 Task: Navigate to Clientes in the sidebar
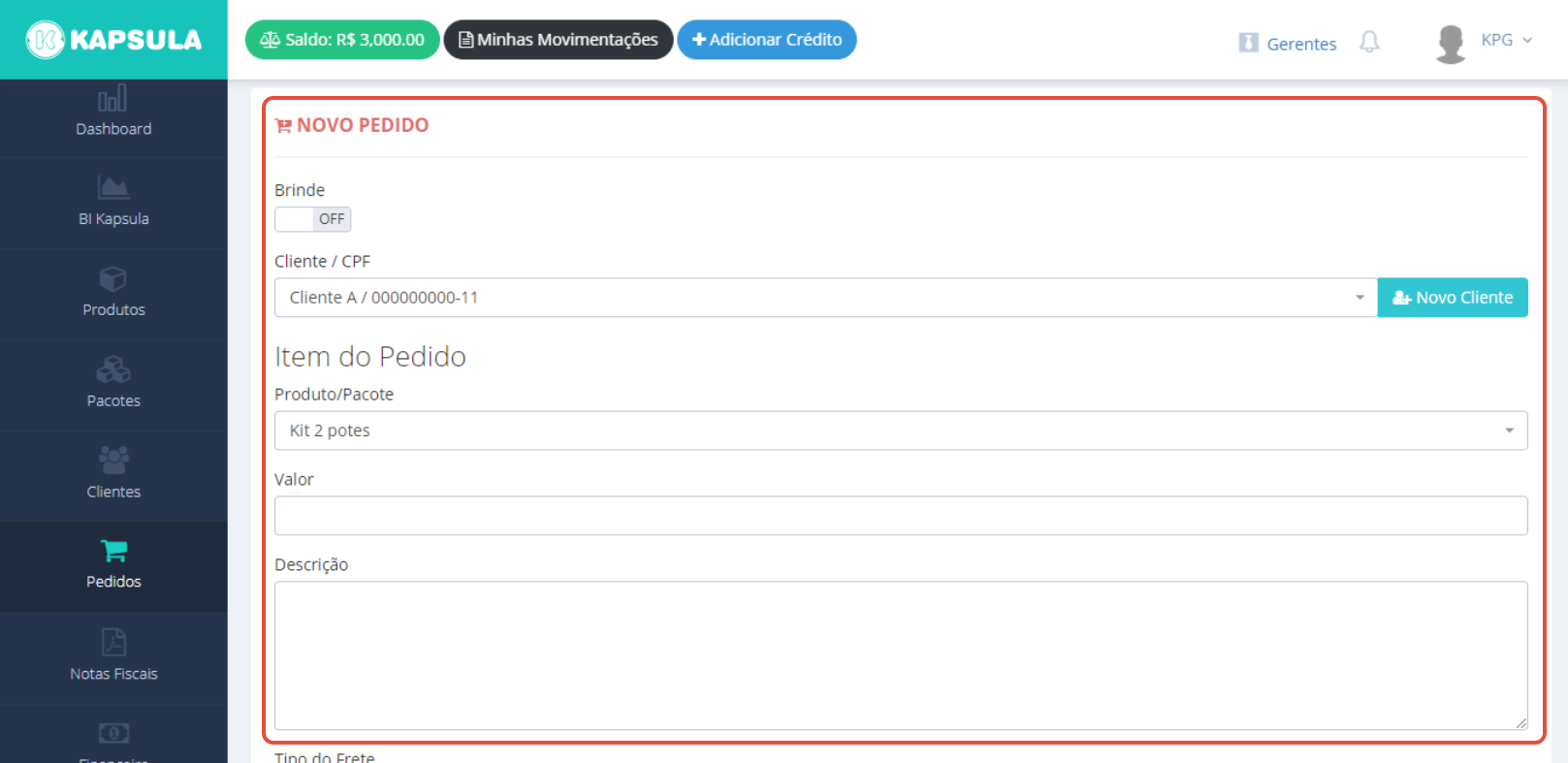[113, 477]
